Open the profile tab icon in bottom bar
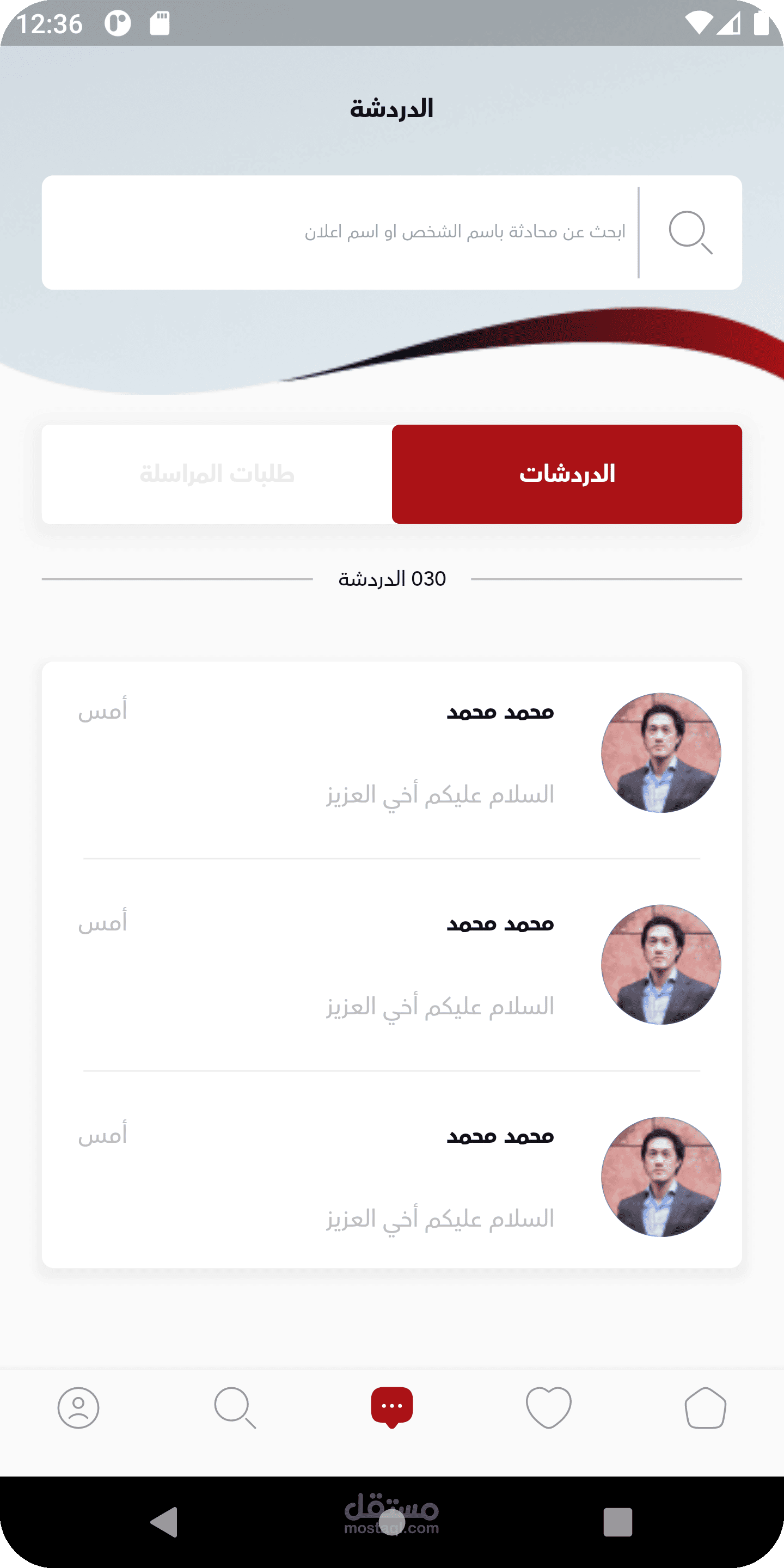Image resolution: width=784 pixels, height=1568 pixels. 78,1407
